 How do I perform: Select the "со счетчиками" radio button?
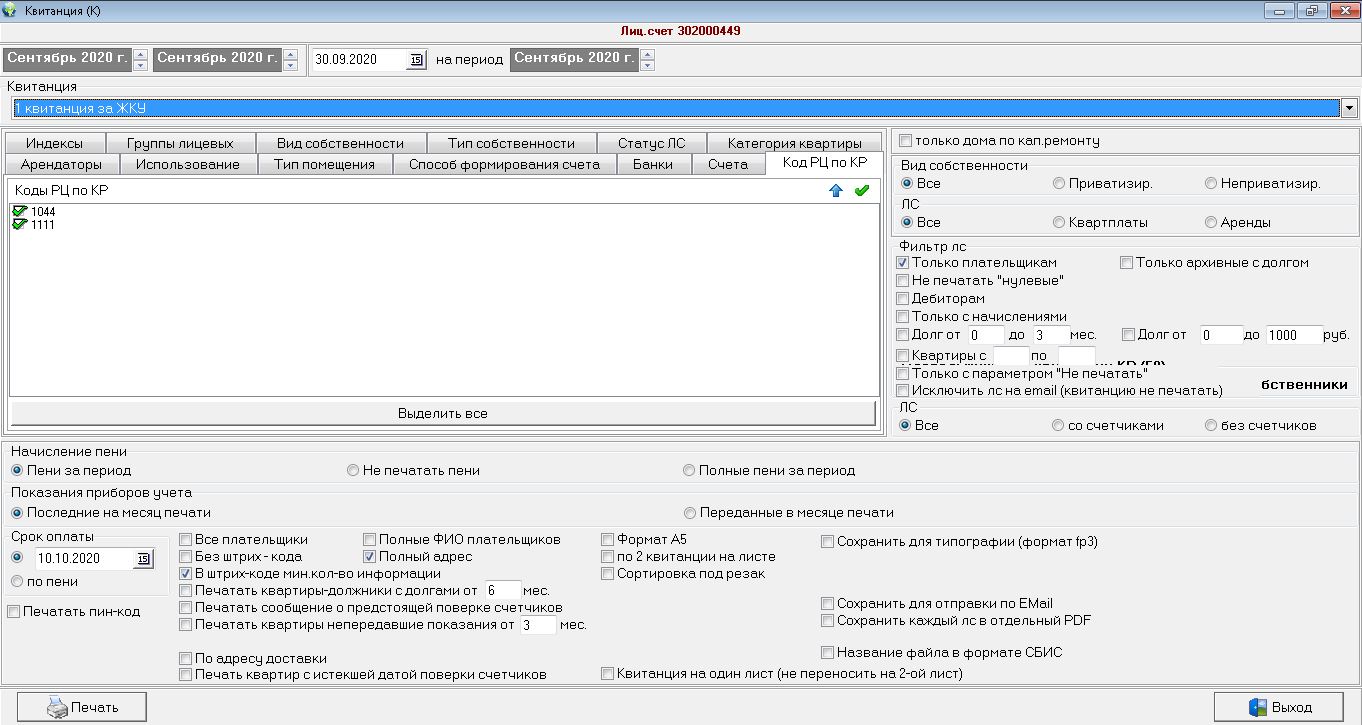1058,426
